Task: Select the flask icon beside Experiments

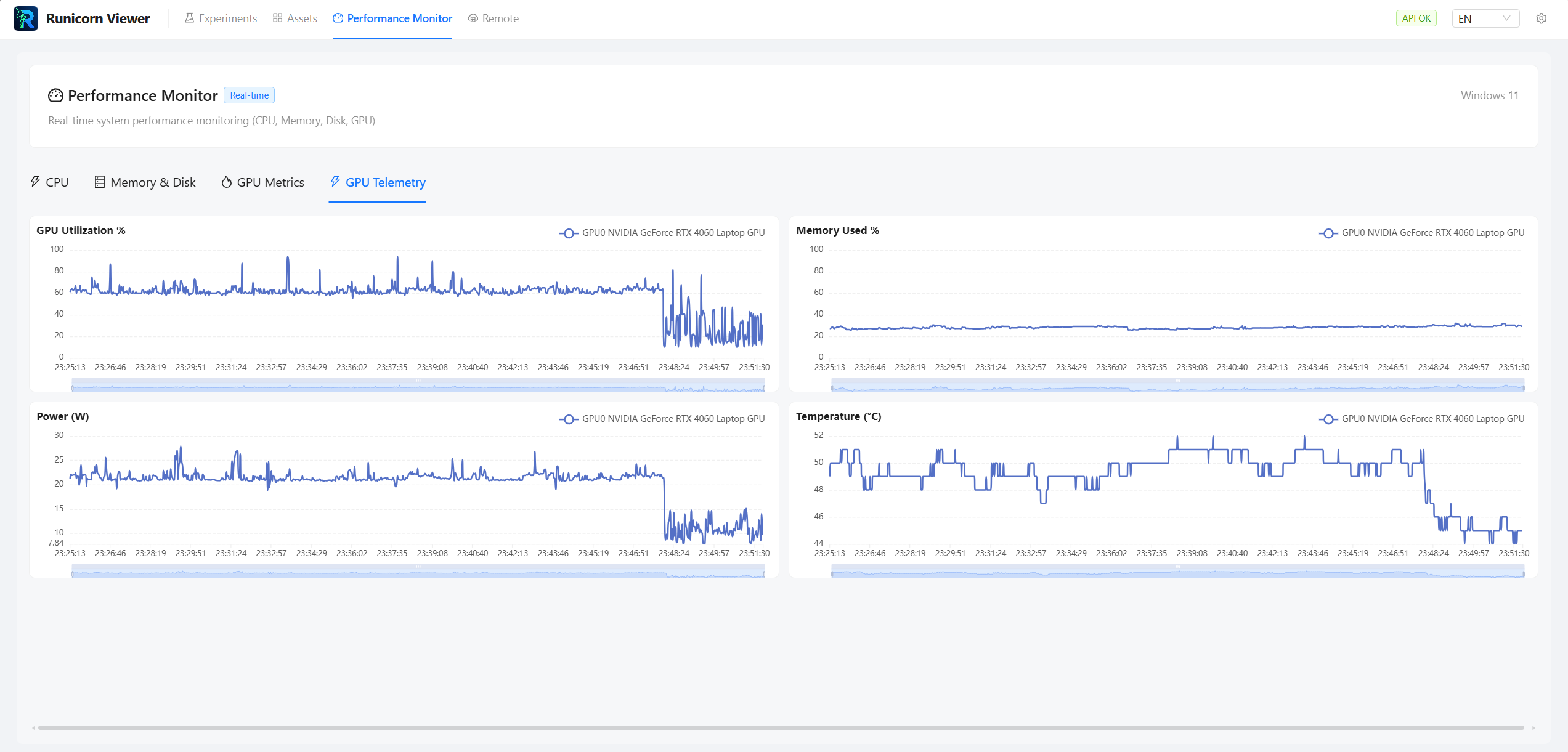Action: pyautogui.click(x=190, y=18)
